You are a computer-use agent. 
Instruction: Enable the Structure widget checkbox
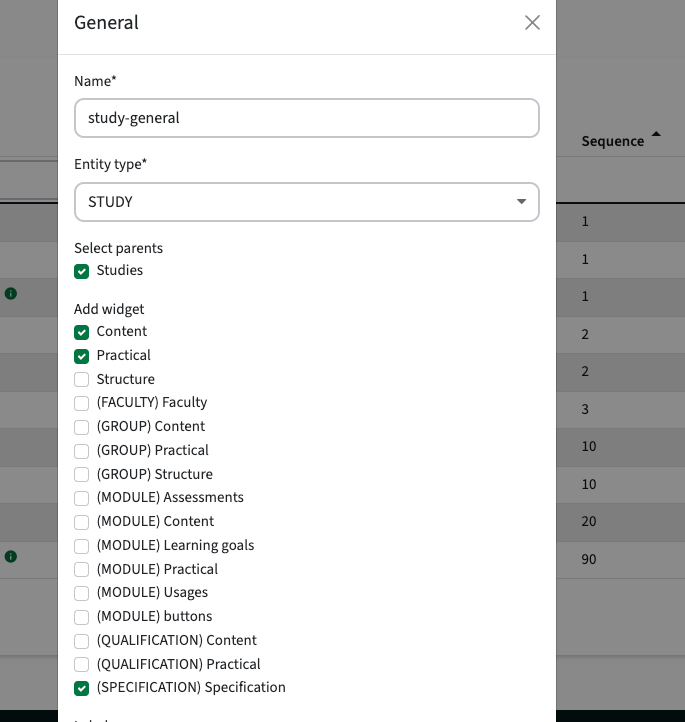[81, 379]
